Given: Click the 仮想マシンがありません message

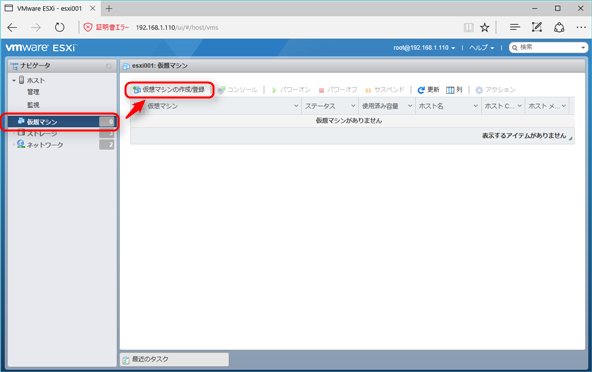Looking at the screenshot, I should pos(349,121).
